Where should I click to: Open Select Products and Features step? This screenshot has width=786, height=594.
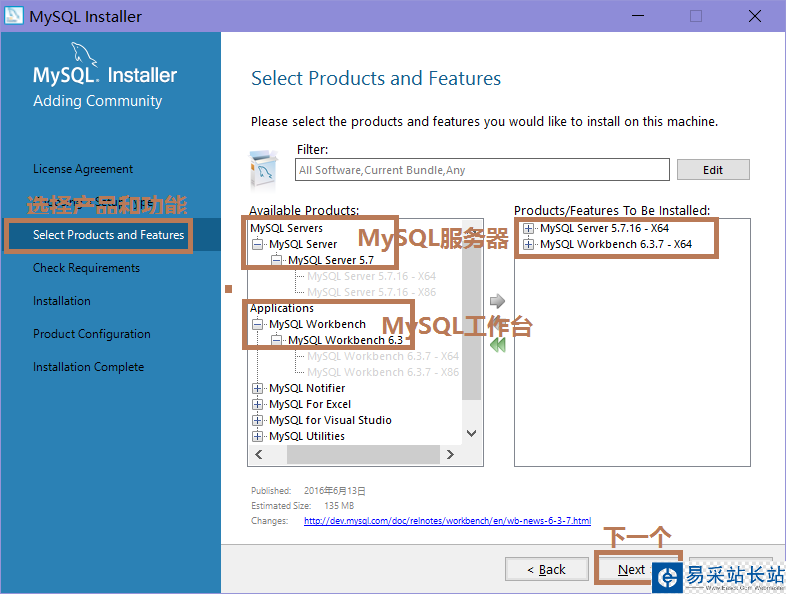tap(108, 235)
